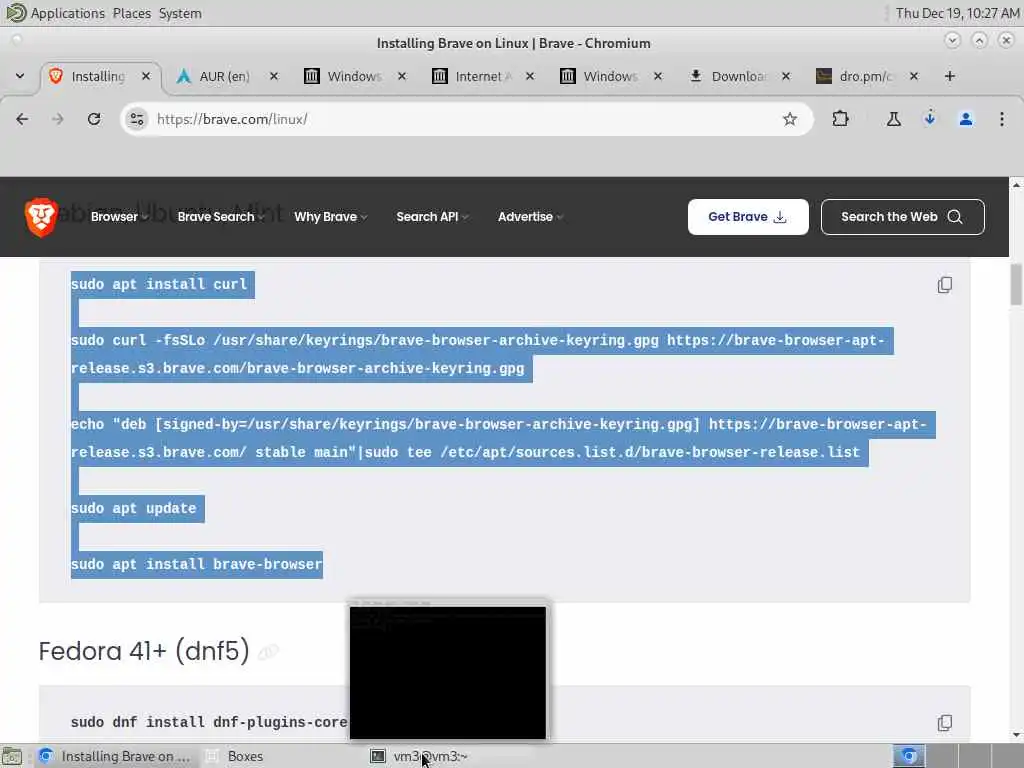1024x768 pixels.
Task: Switch to the Internet Archive tab
Action: pyautogui.click(x=480, y=76)
